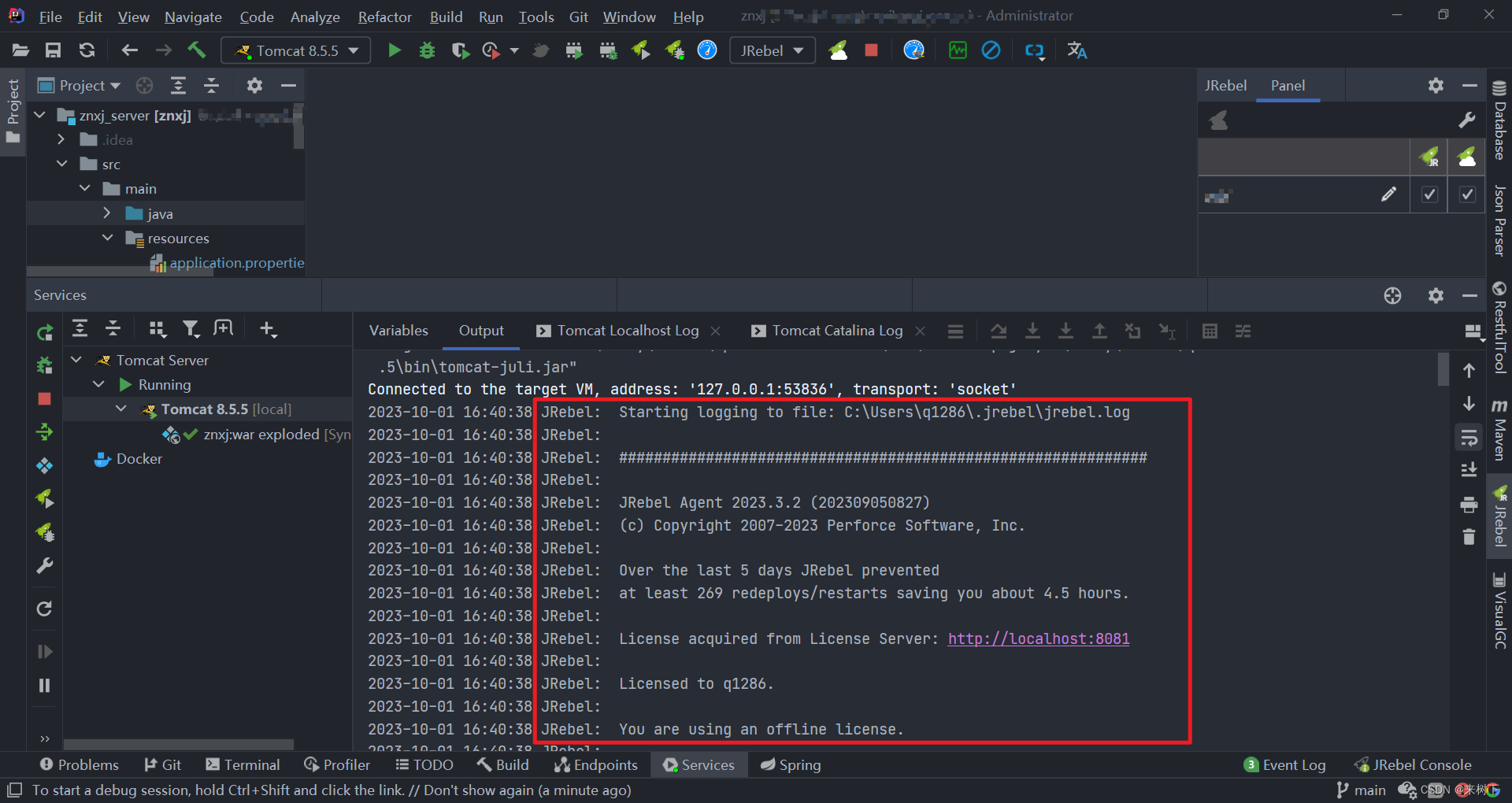Collapse the Running node in Services
Viewport: 1512px width, 803px height.
click(x=98, y=384)
